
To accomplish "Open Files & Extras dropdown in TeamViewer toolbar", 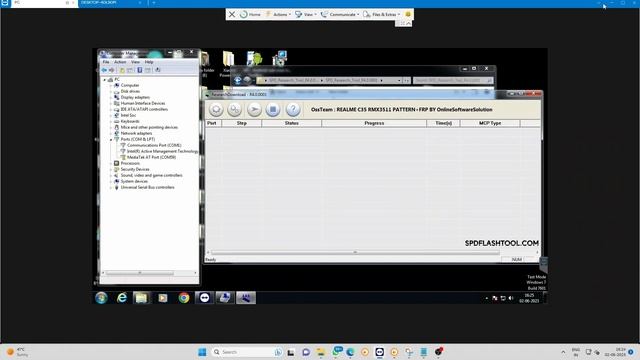I will tap(382, 14).
